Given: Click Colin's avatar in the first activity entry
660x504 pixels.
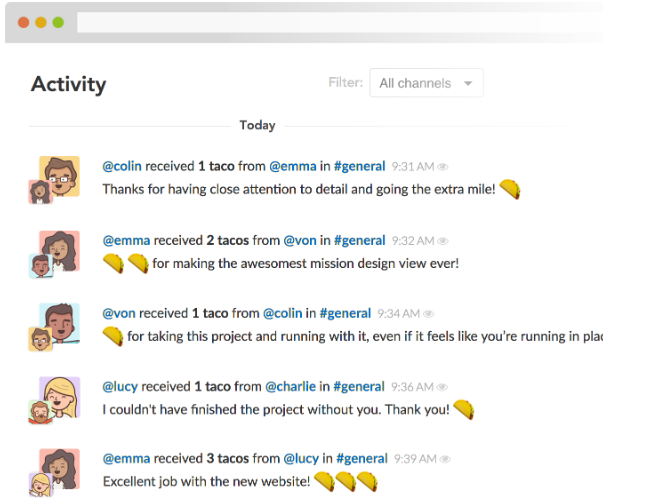Looking at the screenshot, I should (x=60, y=176).
